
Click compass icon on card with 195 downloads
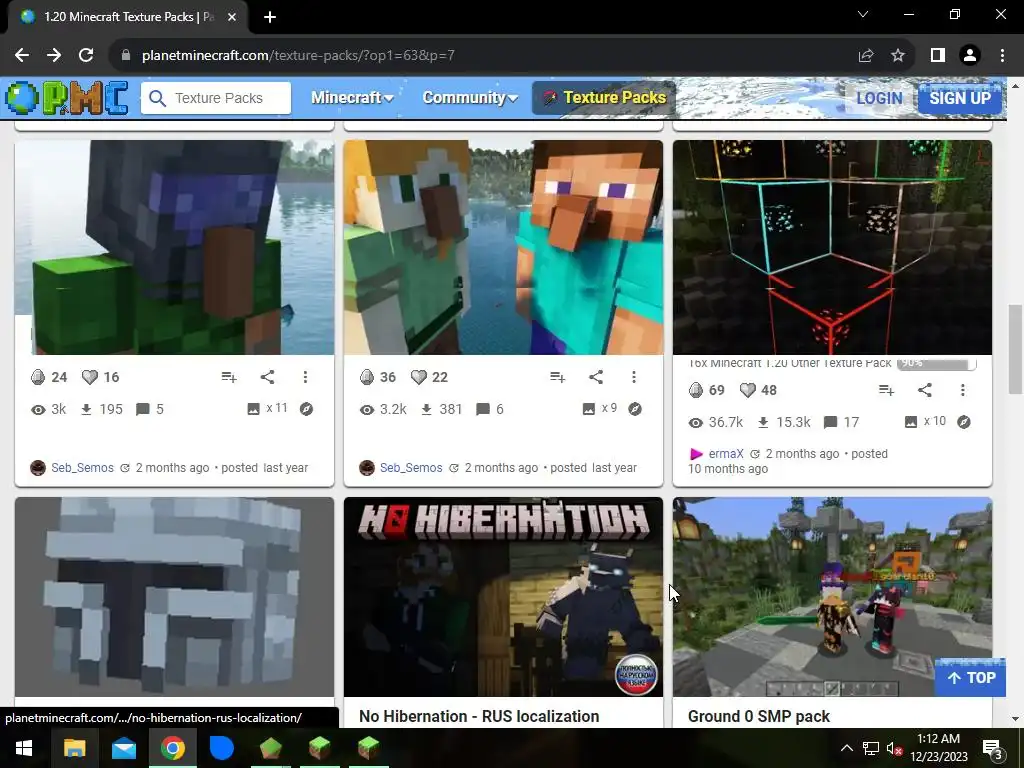[x=306, y=409]
